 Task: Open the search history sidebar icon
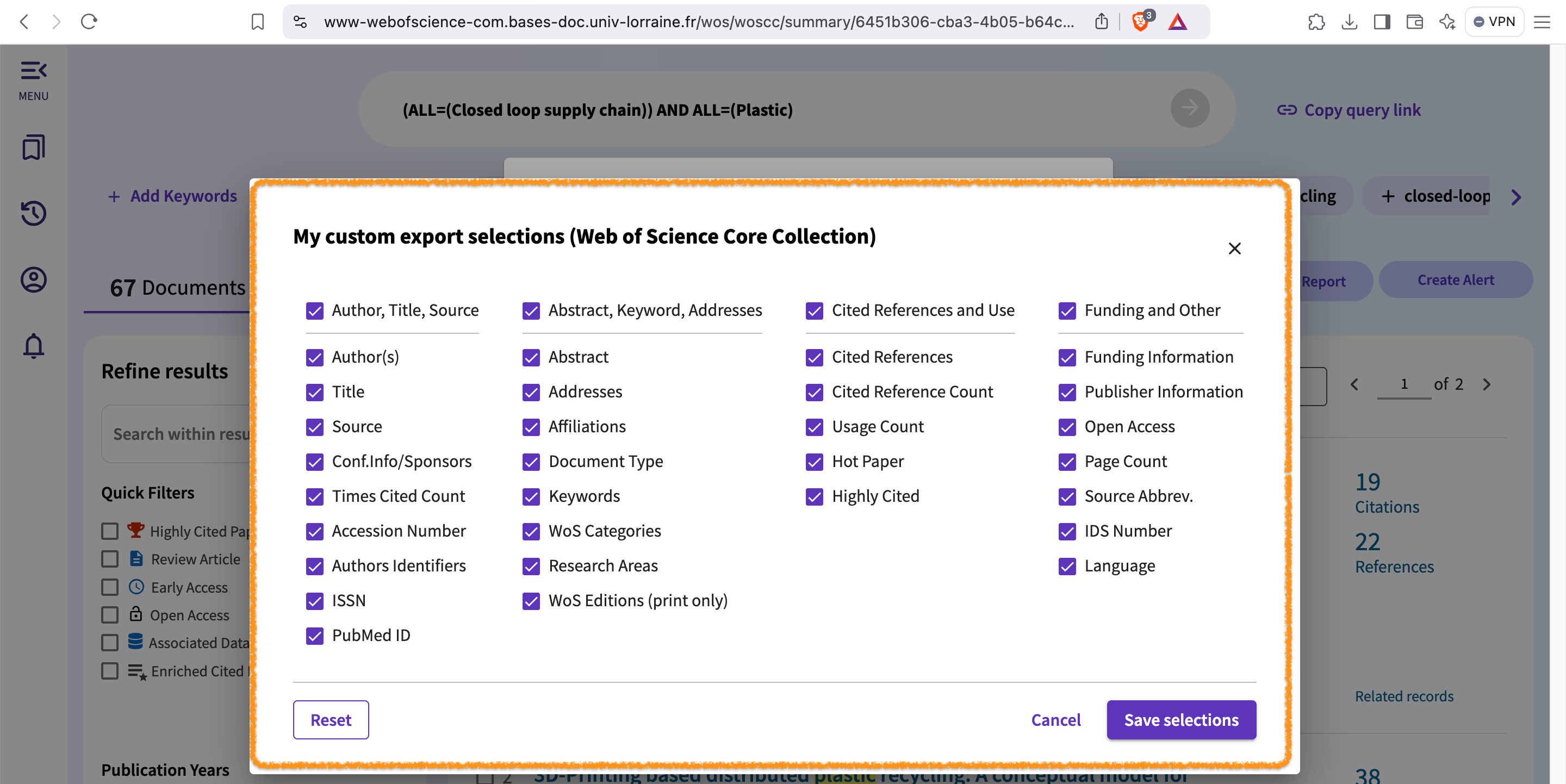33,213
